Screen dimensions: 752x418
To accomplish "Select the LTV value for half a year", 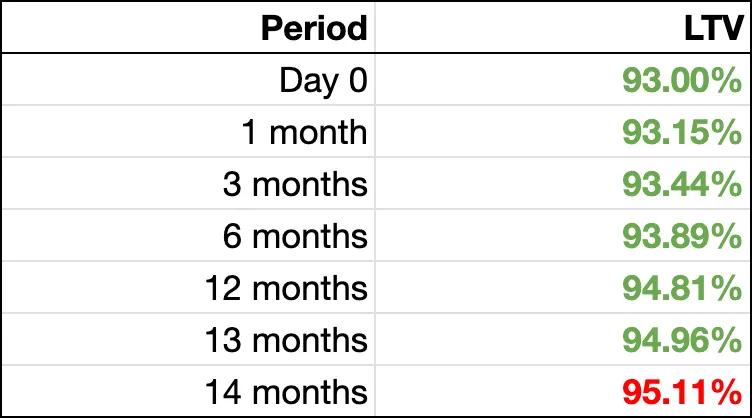I will (680, 236).
